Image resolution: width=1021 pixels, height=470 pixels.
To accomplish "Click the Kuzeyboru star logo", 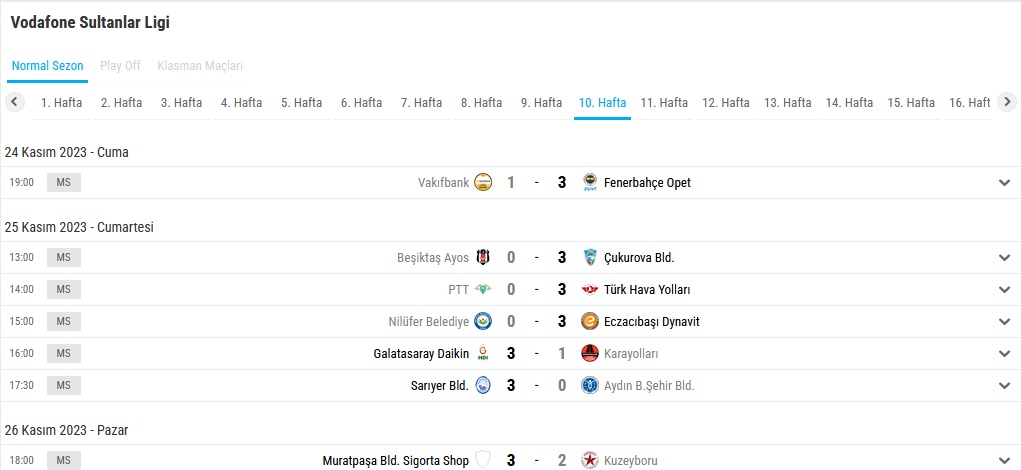I will pyautogui.click(x=590, y=460).
